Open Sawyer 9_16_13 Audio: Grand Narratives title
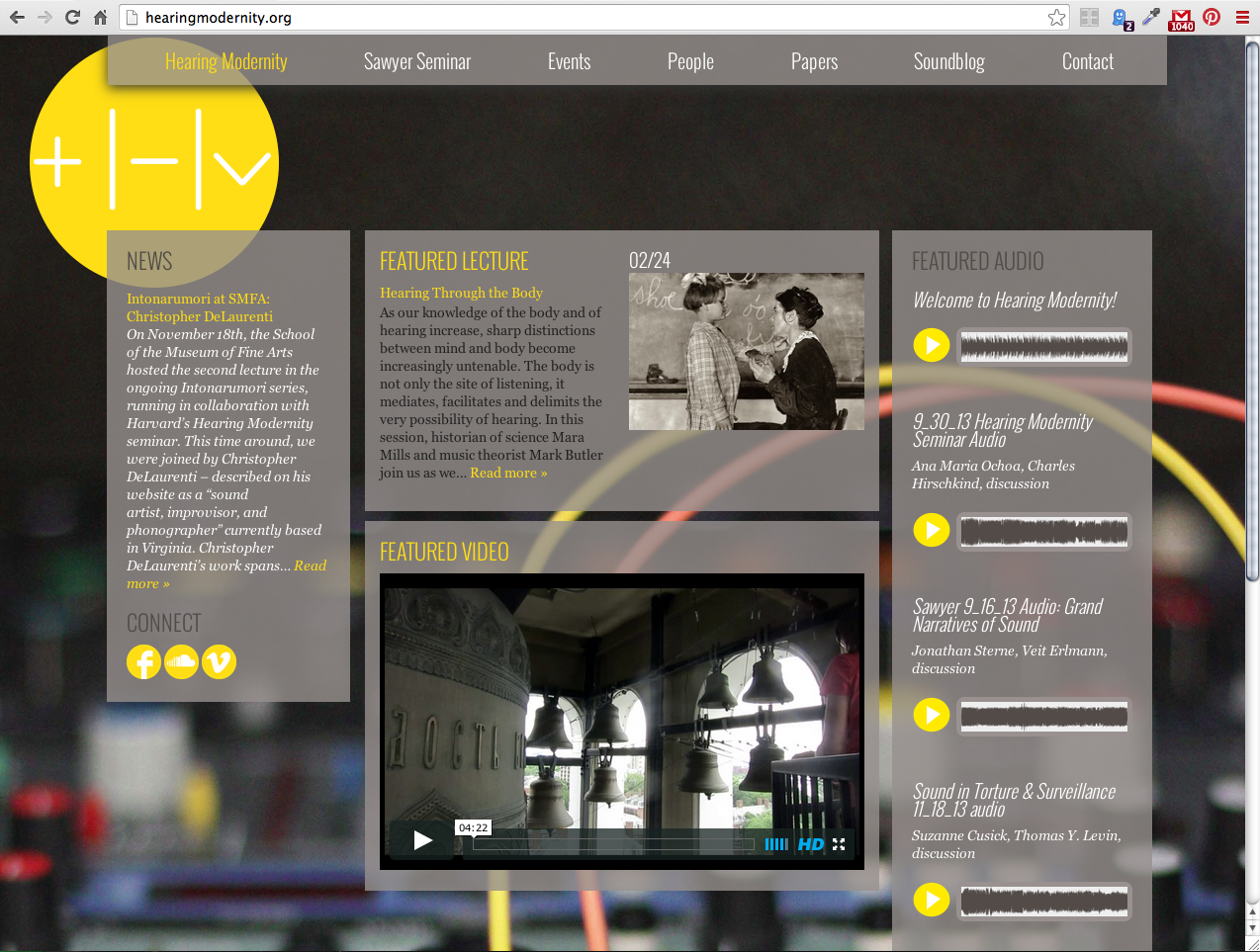The height and width of the screenshot is (952, 1260). coord(1007,615)
